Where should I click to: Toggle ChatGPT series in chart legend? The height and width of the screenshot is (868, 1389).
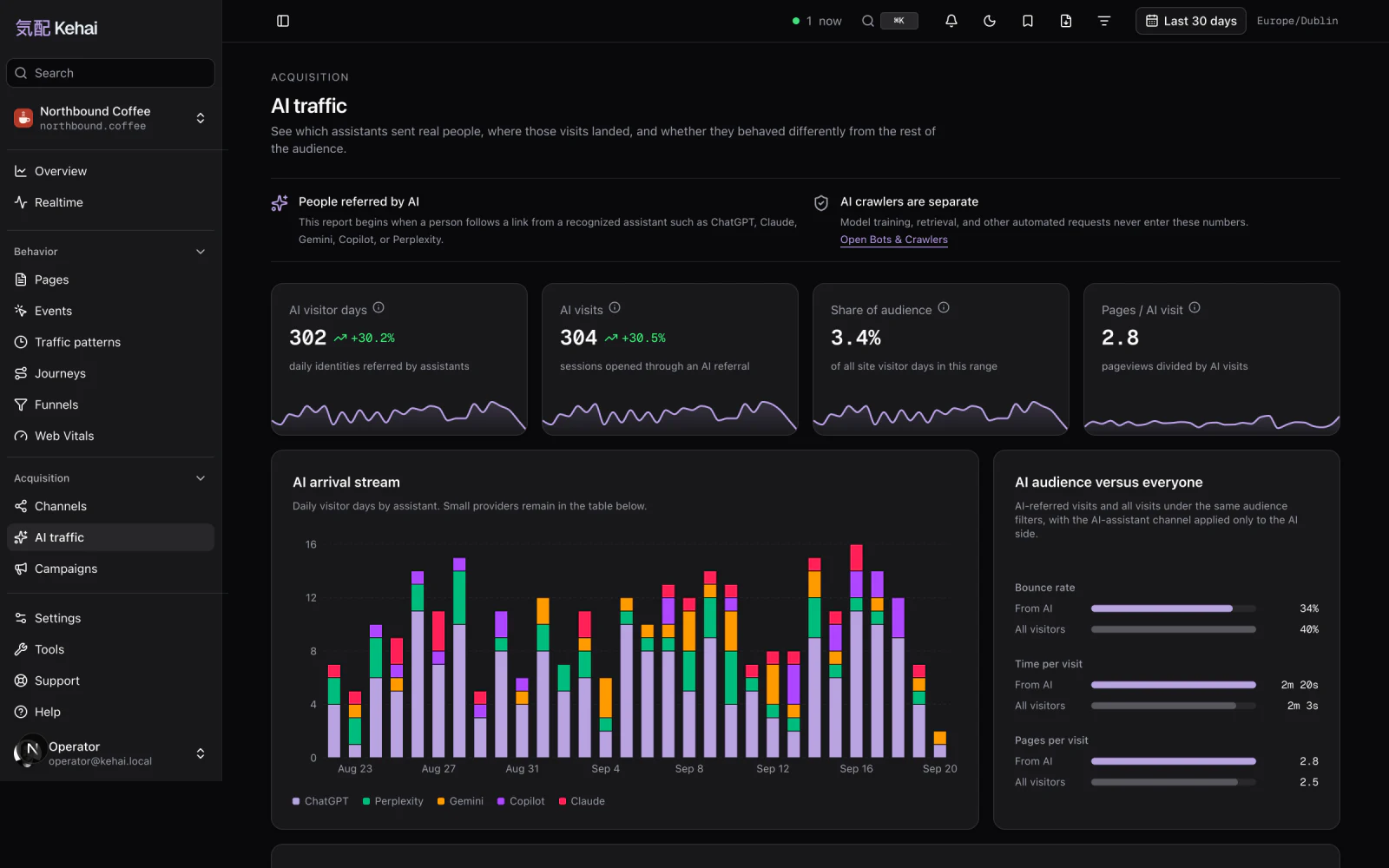(x=320, y=801)
